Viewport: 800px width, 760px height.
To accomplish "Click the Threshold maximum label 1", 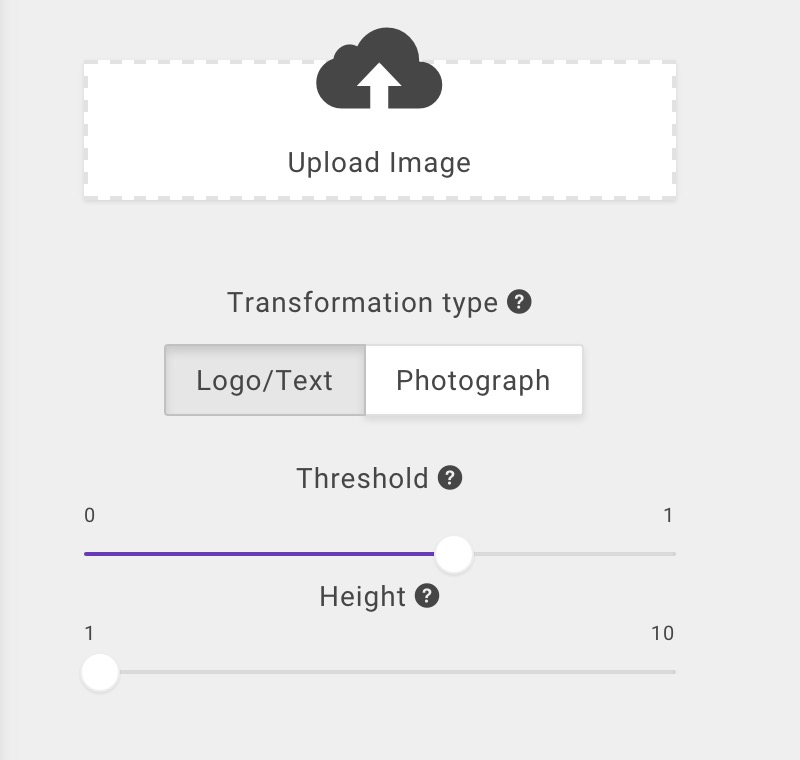I will [668, 516].
